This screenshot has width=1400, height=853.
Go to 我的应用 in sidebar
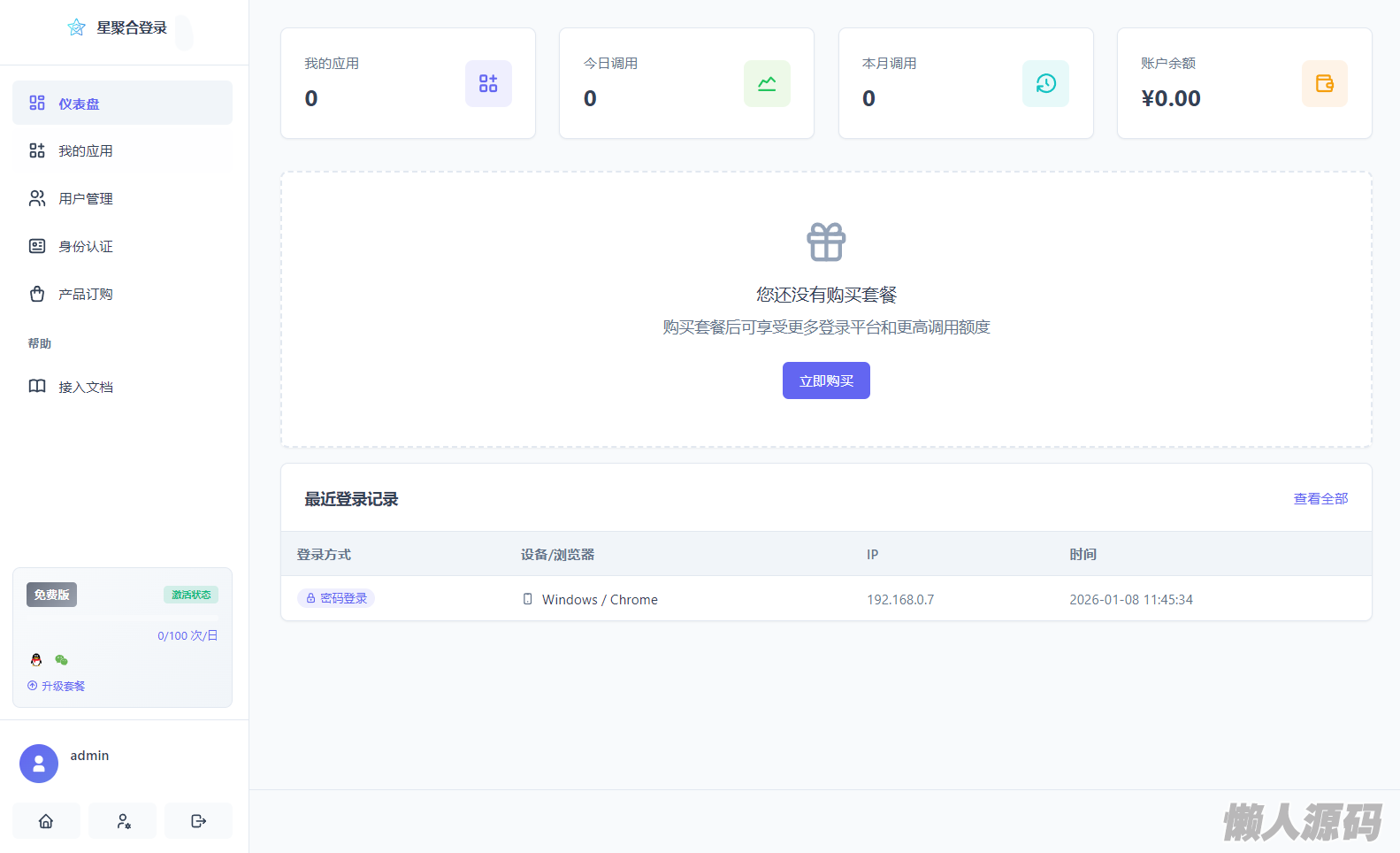coord(122,151)
